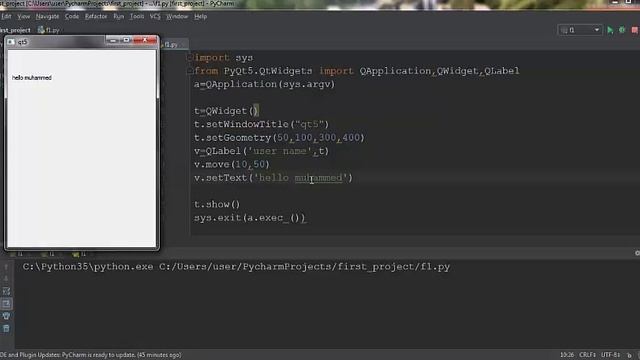Place the cursor in the line 'a=QApplication(sys.argv)'
This screenshot has height=360, width=640.
pos(264,84)
